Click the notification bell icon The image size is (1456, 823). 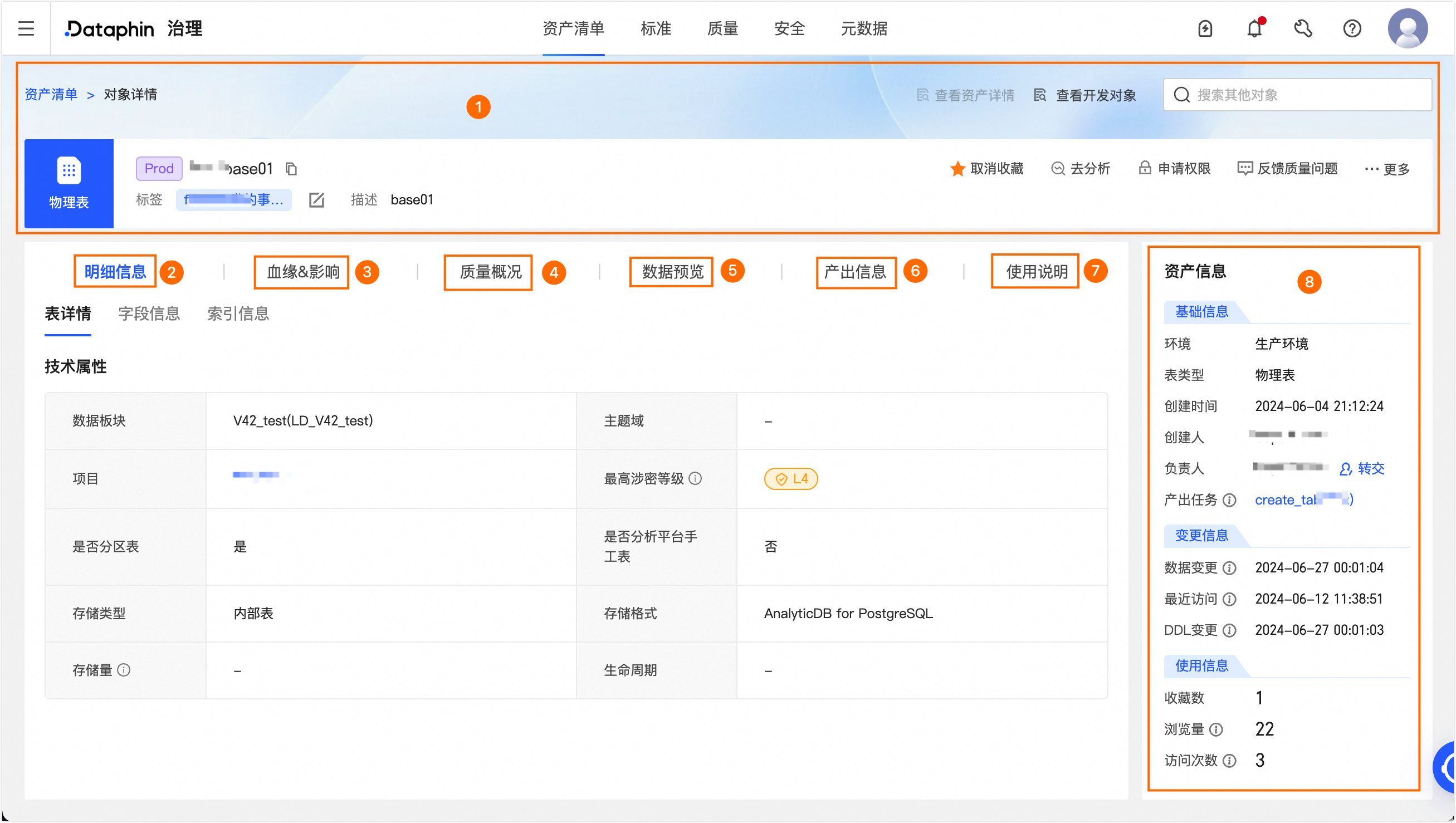pos(1254,28)
